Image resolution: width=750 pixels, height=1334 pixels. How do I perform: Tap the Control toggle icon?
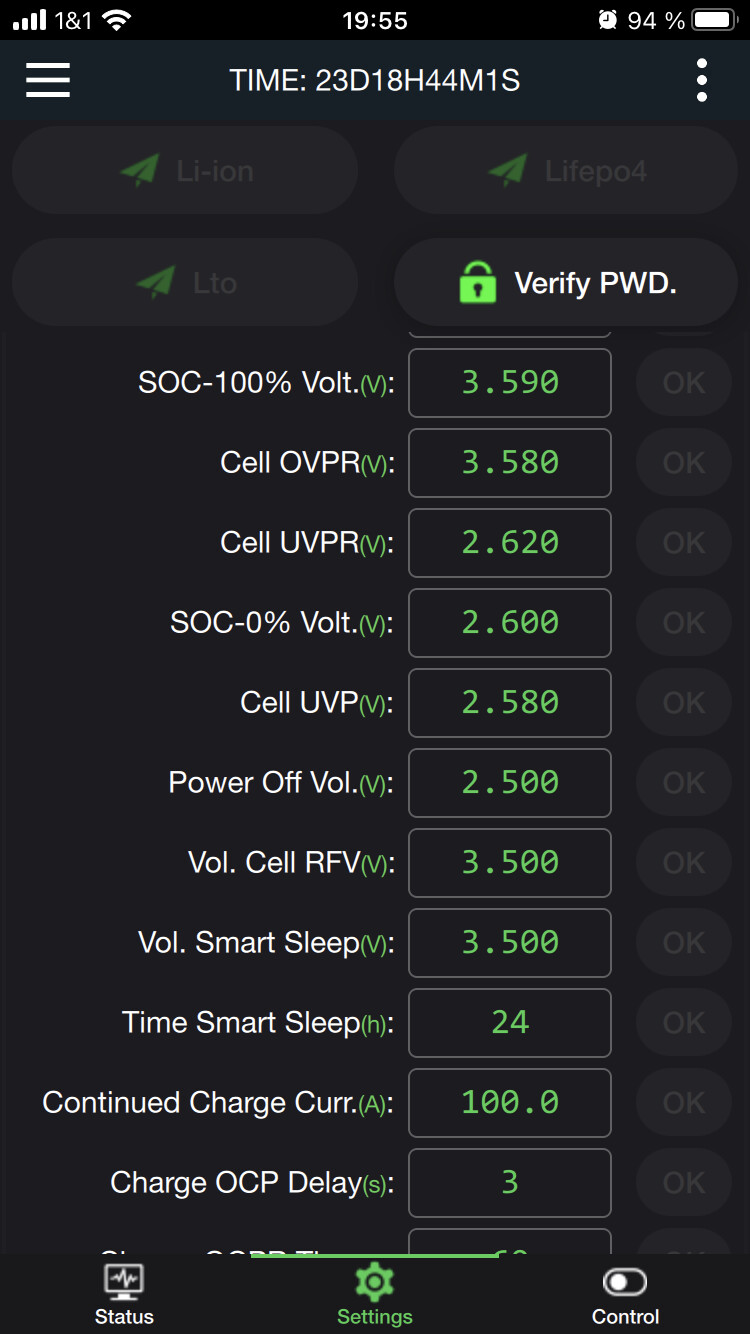[x=625, y=1281]
